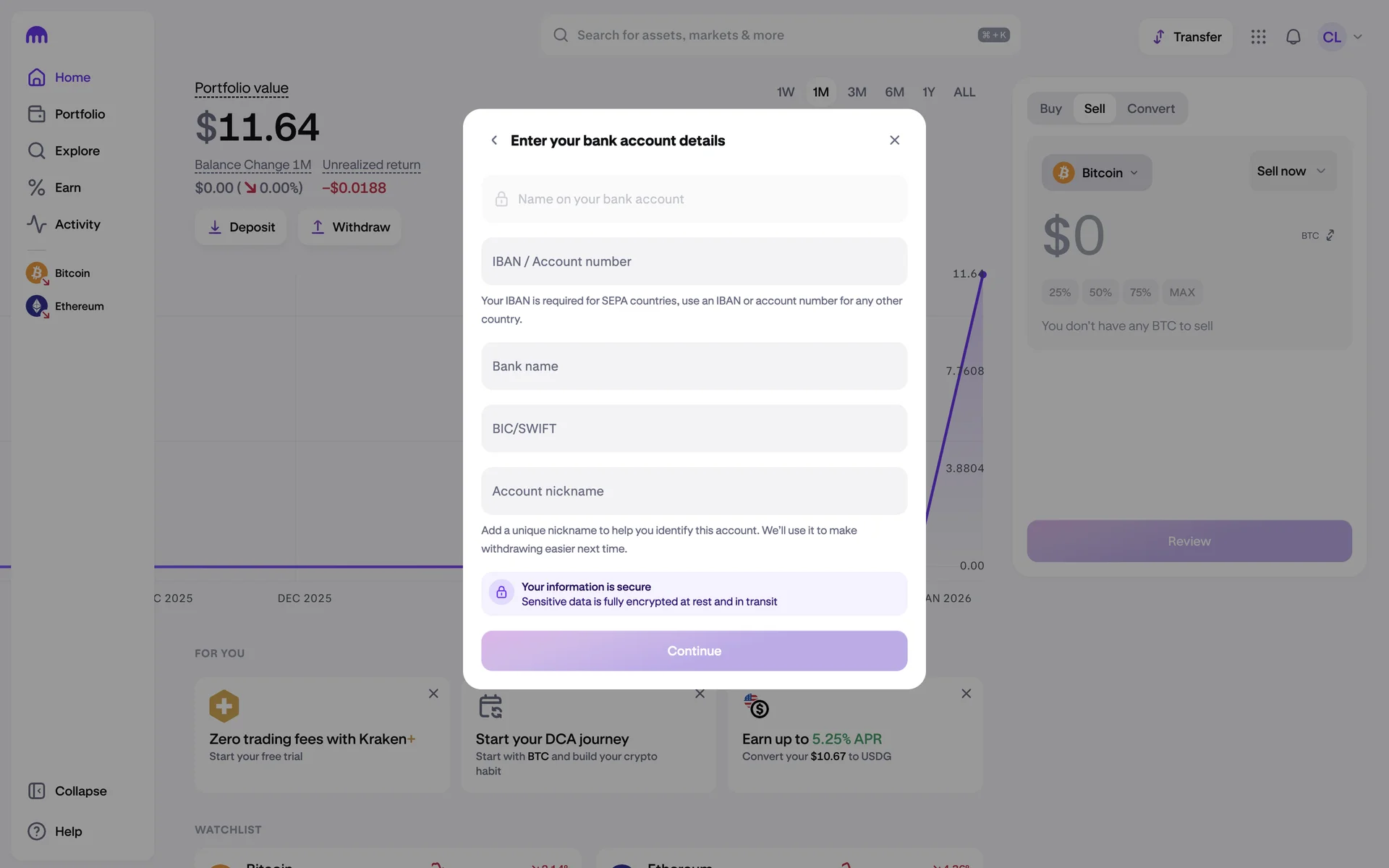Open the notifications bell

pos(1293,37)
